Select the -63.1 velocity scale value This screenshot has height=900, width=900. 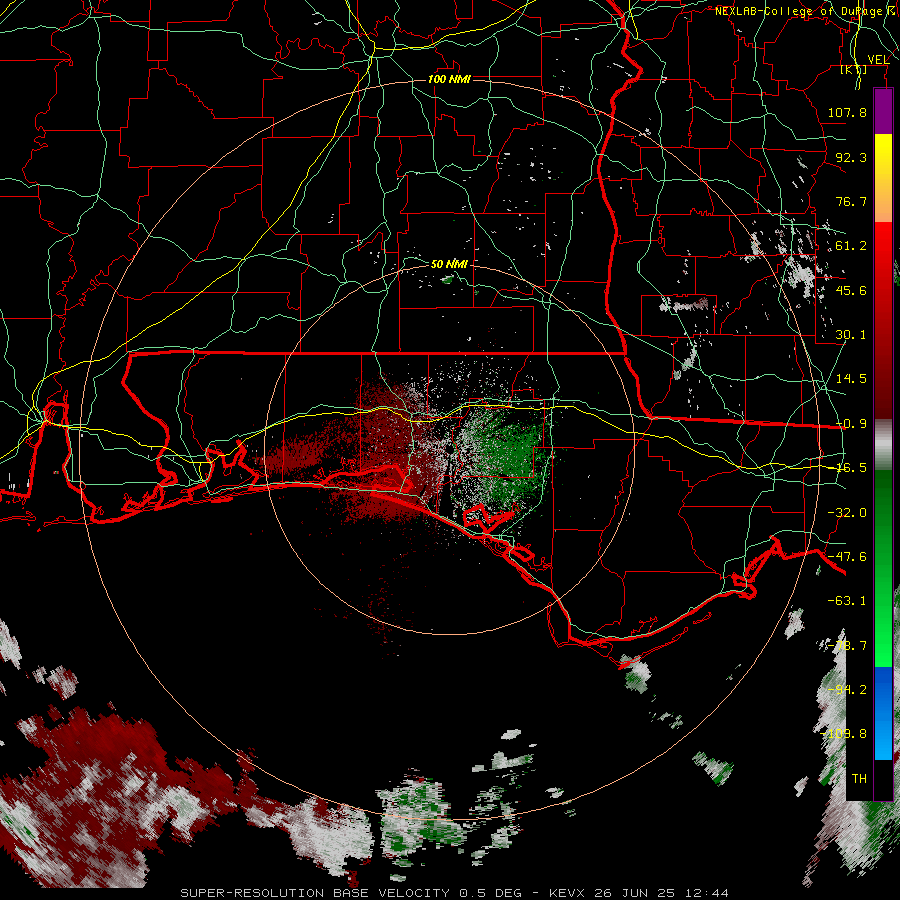point(847,601)
